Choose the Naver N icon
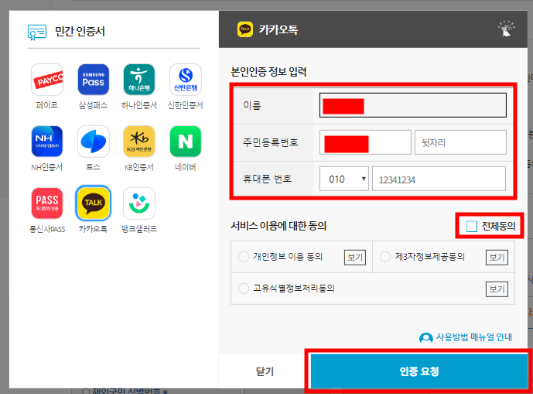The image size is (533, 394). [x=185, y=141]
